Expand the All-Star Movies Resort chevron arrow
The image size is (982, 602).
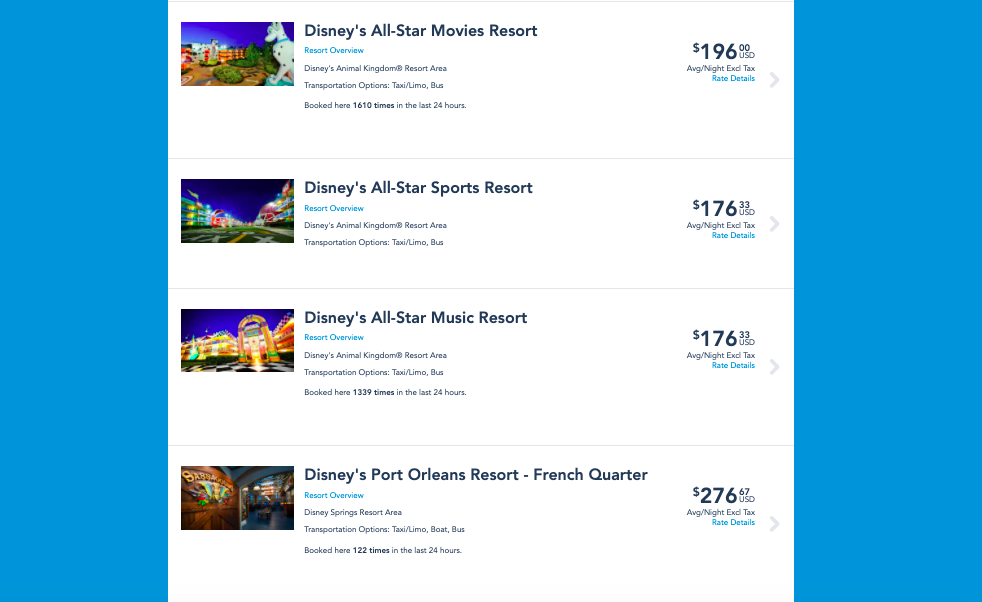[x=774, y=80]
